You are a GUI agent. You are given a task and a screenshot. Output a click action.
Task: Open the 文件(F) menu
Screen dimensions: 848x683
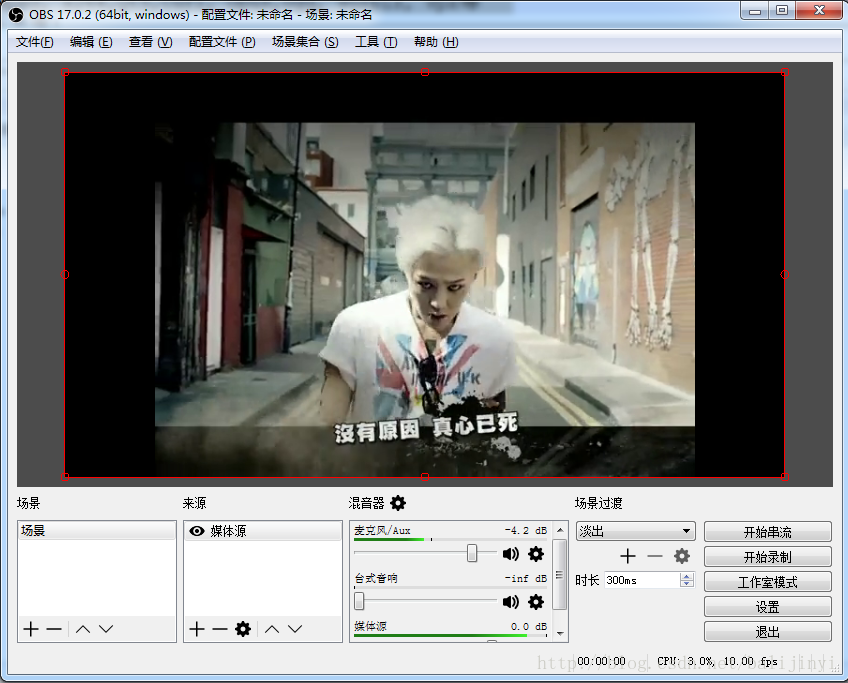(x=35, y=42)
